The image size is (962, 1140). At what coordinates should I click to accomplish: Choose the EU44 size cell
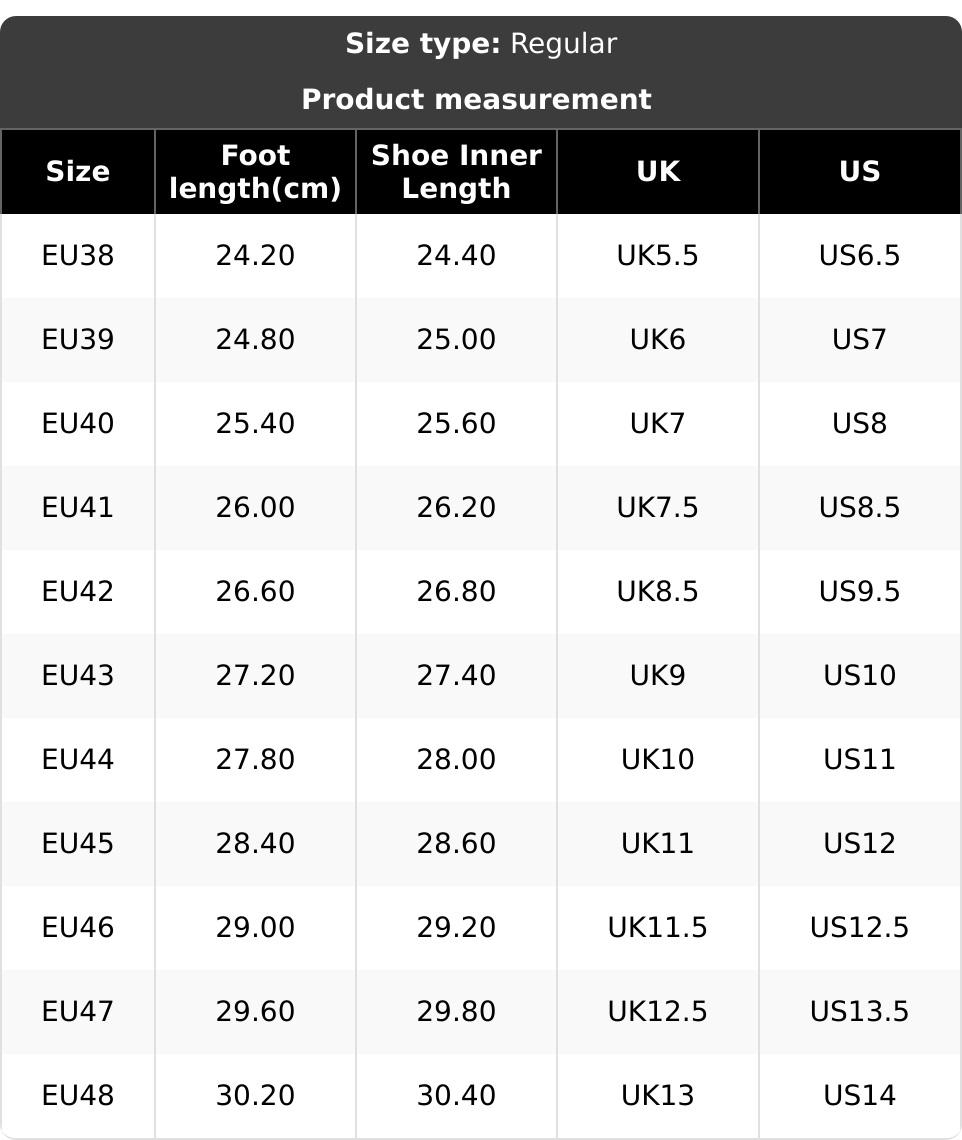coord(78,760)
